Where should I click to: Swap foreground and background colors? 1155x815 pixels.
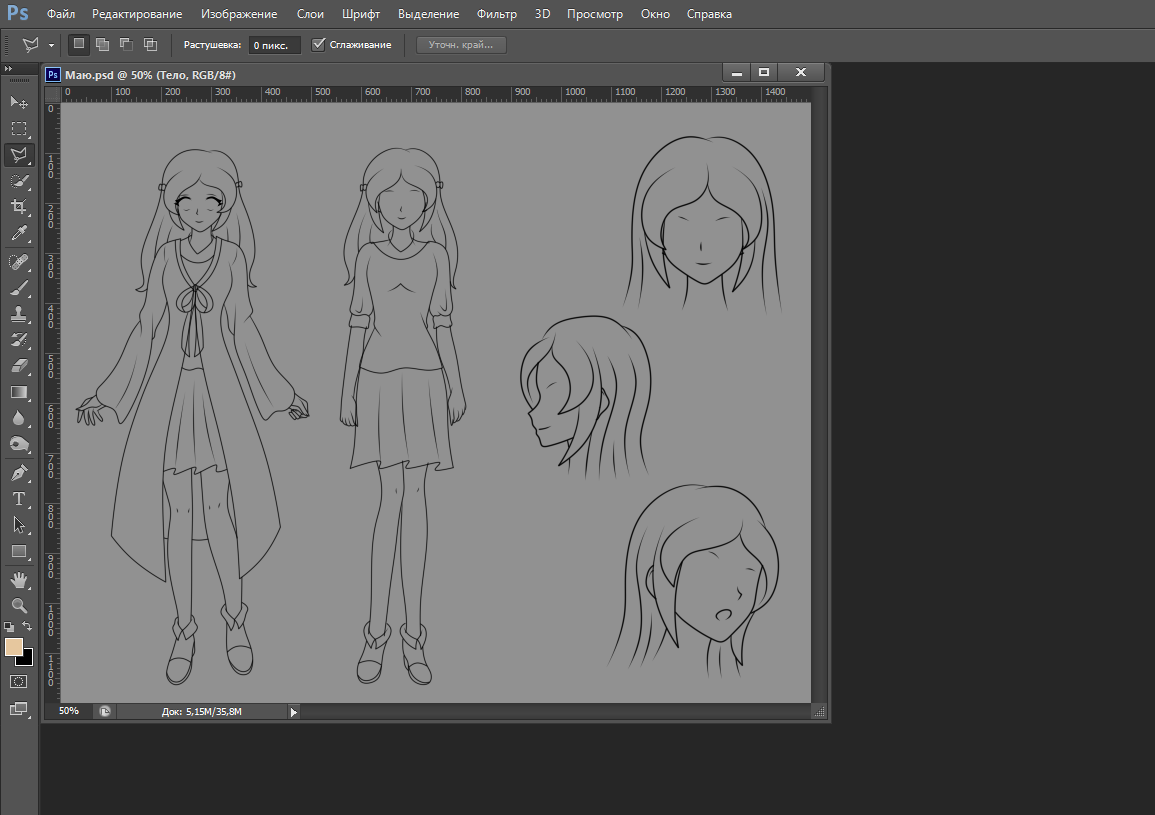(x=27, y=626)
